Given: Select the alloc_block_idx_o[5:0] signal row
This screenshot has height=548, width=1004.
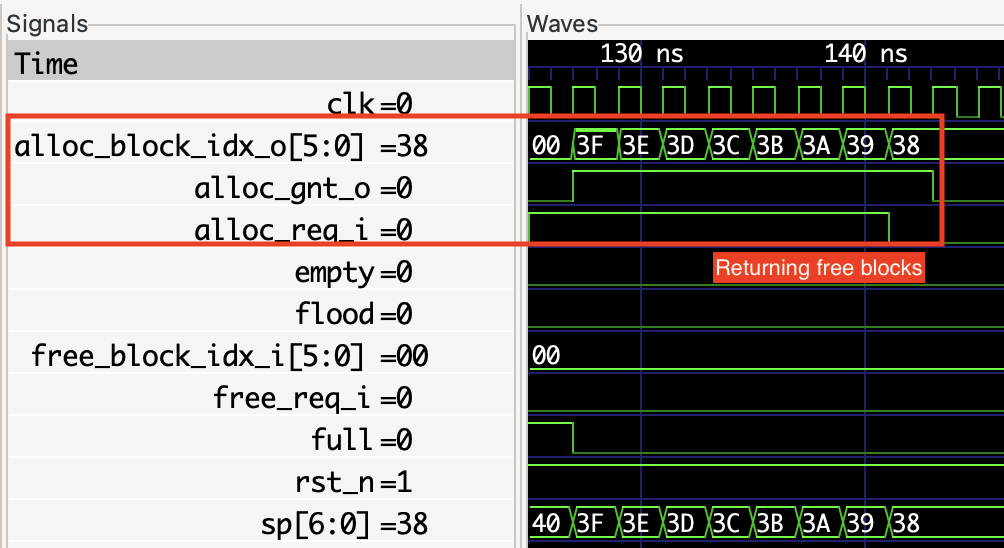Looking at the screenshot, I should (221, 147).
